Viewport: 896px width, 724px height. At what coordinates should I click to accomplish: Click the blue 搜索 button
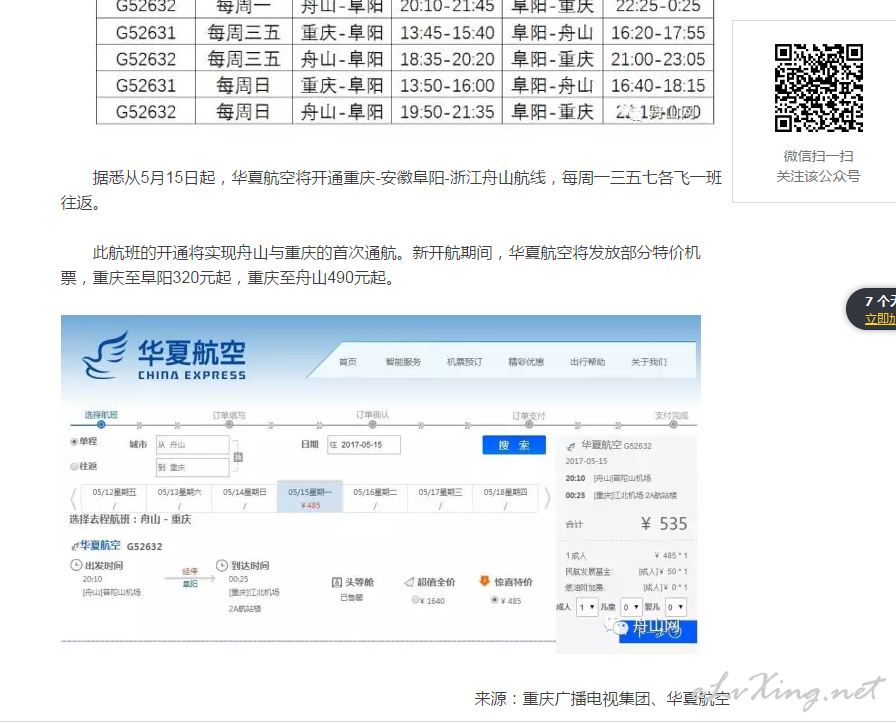pyautogui.click(x=514, y=445)
